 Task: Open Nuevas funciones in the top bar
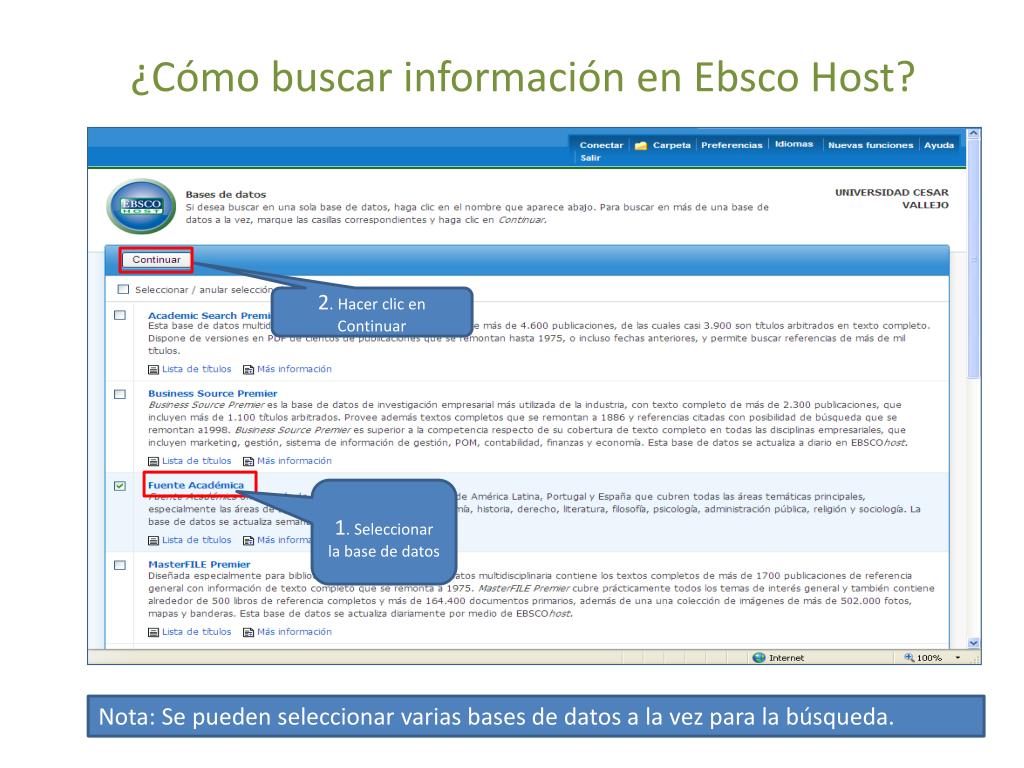[x=871, y=145]
